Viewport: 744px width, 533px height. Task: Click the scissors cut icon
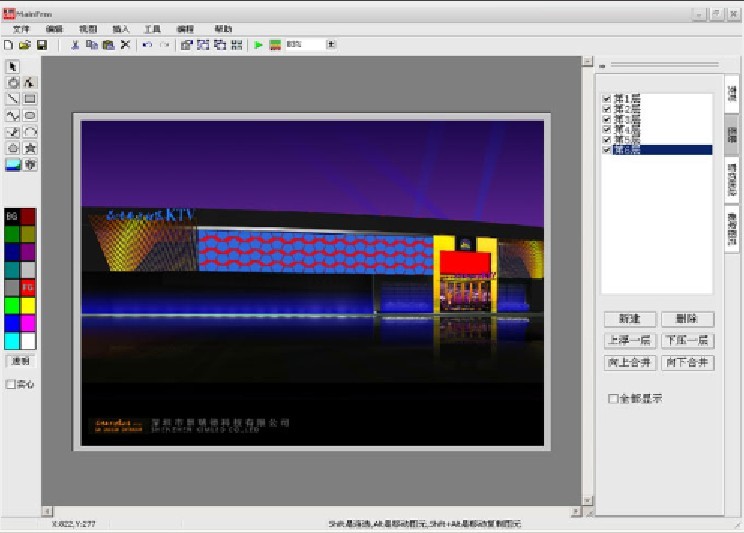click(x=75, y=45)
